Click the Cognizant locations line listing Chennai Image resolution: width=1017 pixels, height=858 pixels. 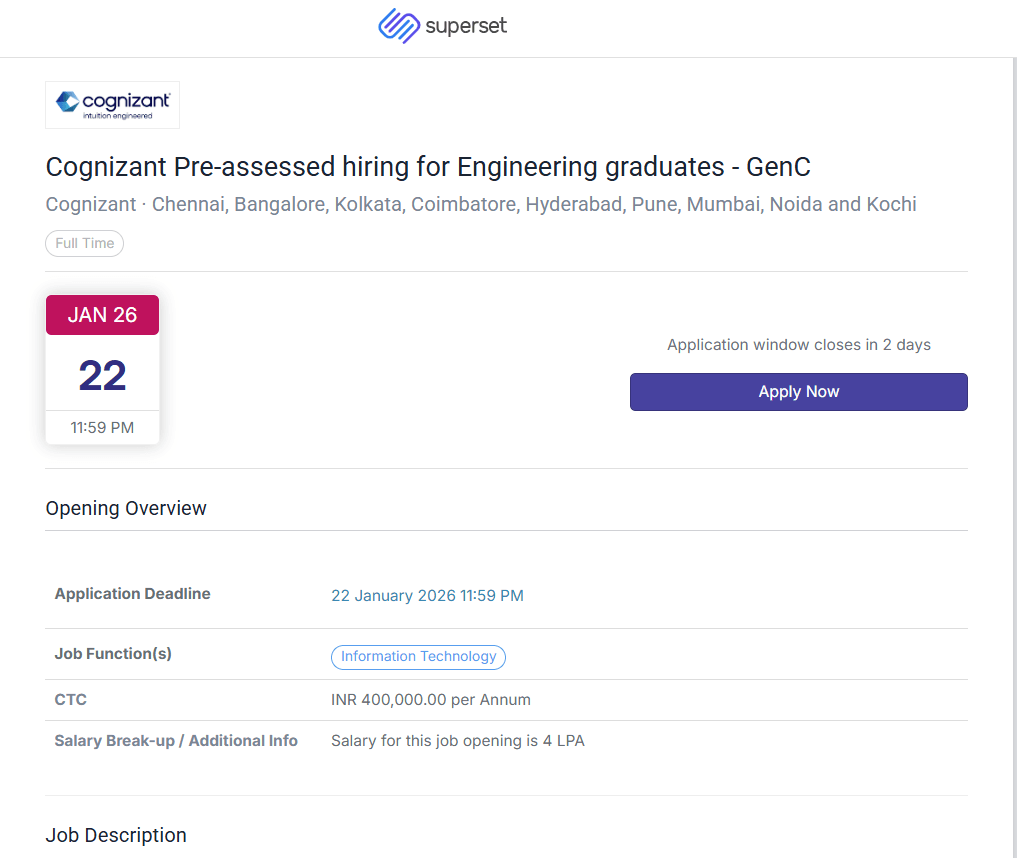[481, 205]
